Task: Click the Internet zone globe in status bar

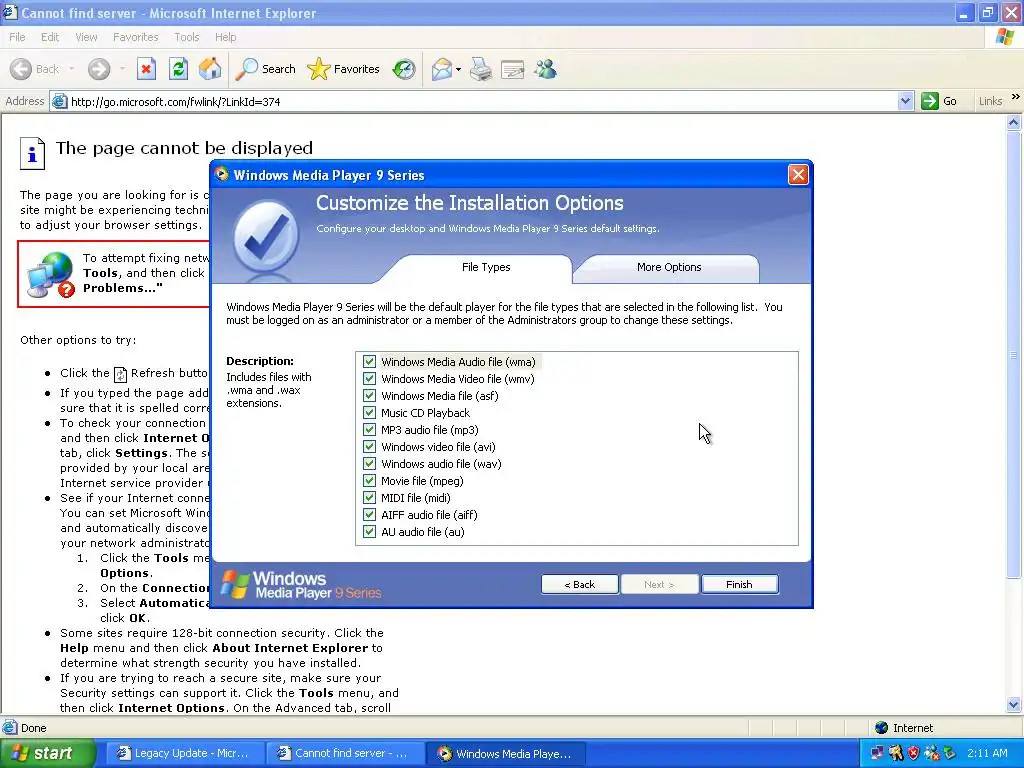Action: coord(881,728)
